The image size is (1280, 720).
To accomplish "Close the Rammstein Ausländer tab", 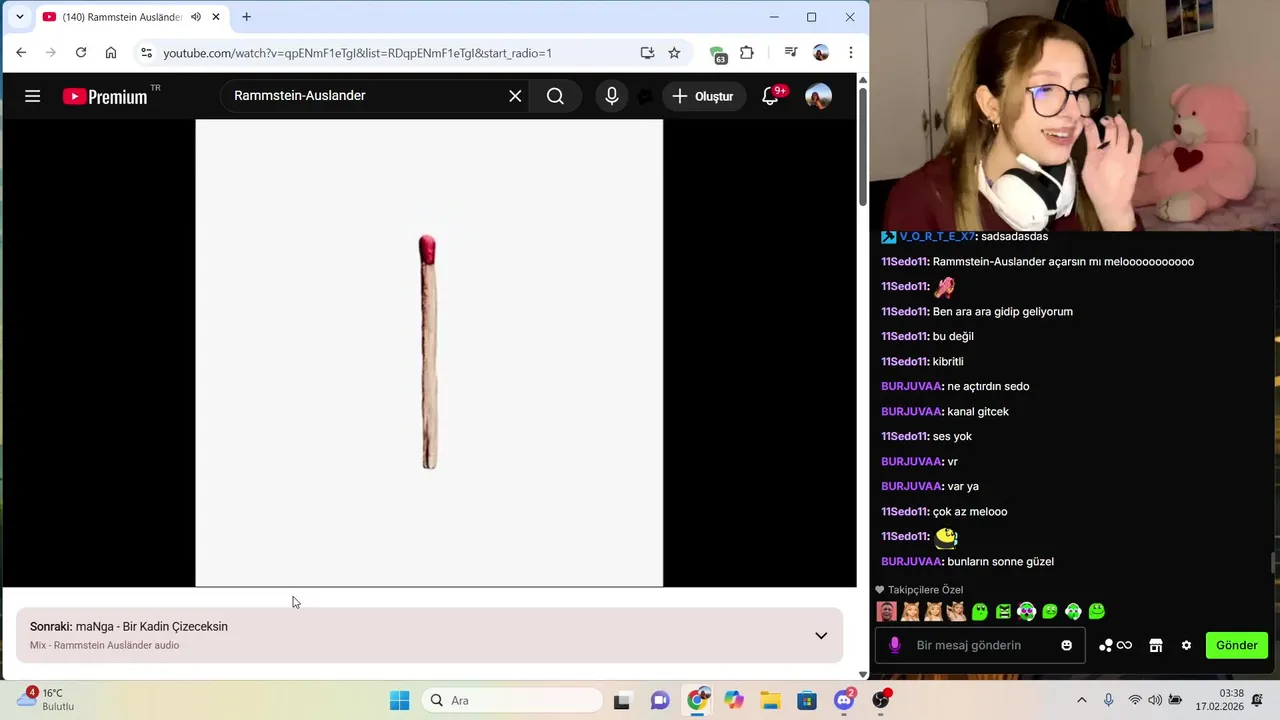I will [x=216, y=17].
